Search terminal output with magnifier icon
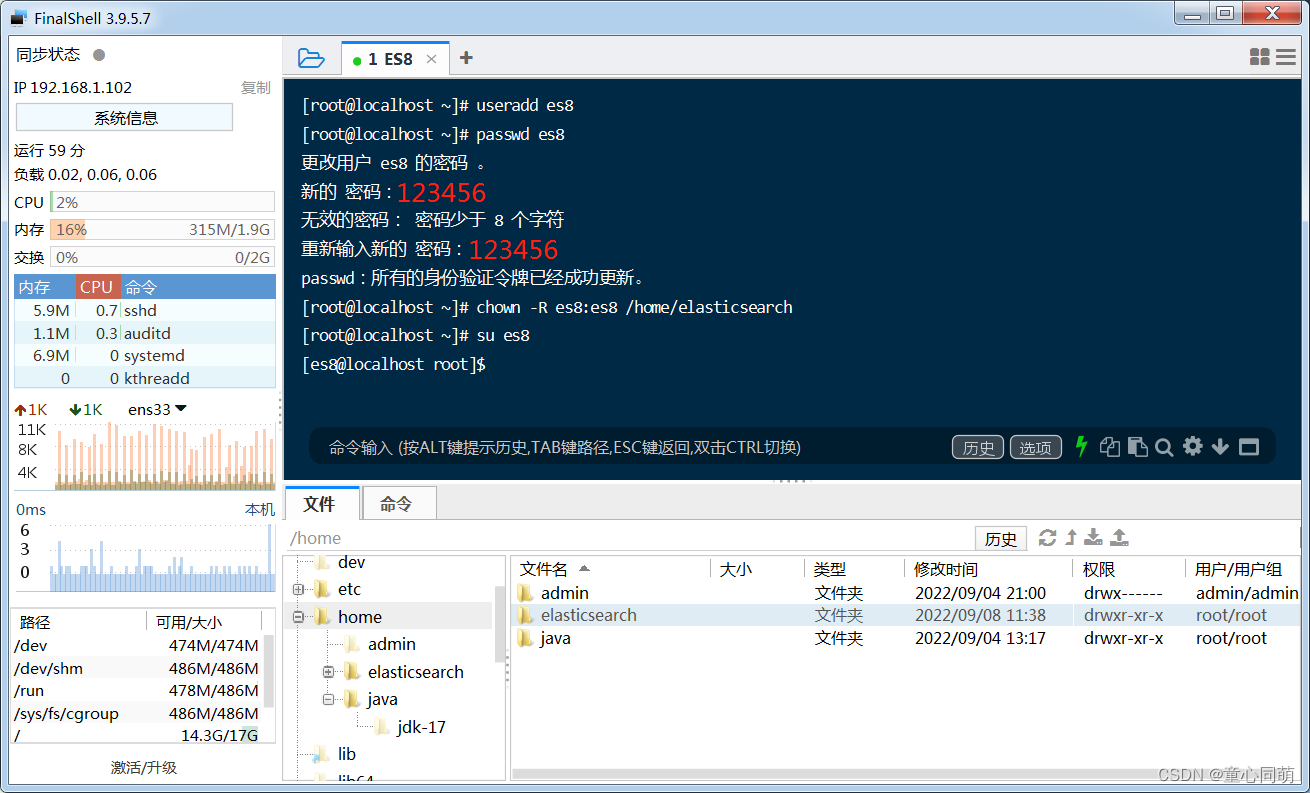This screenshot has height=793, width=1310. 1164,447
